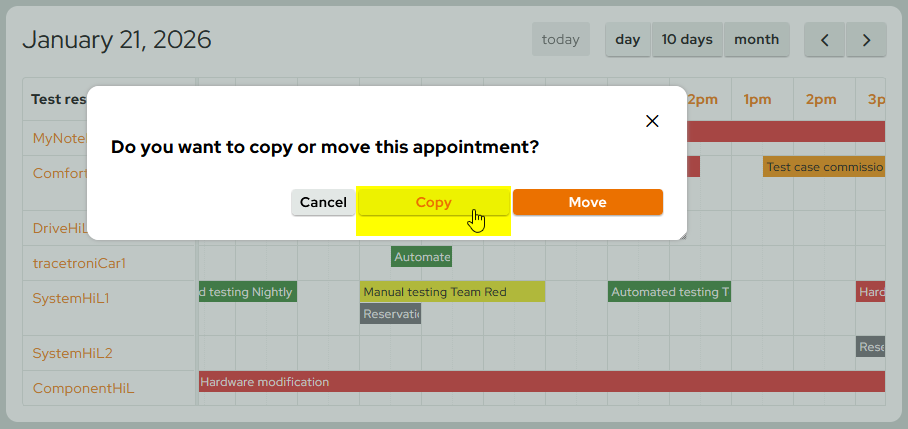Viewport: 908px width, 429px height.
Task: Jump to today in calendar
Action: (560, 40)
